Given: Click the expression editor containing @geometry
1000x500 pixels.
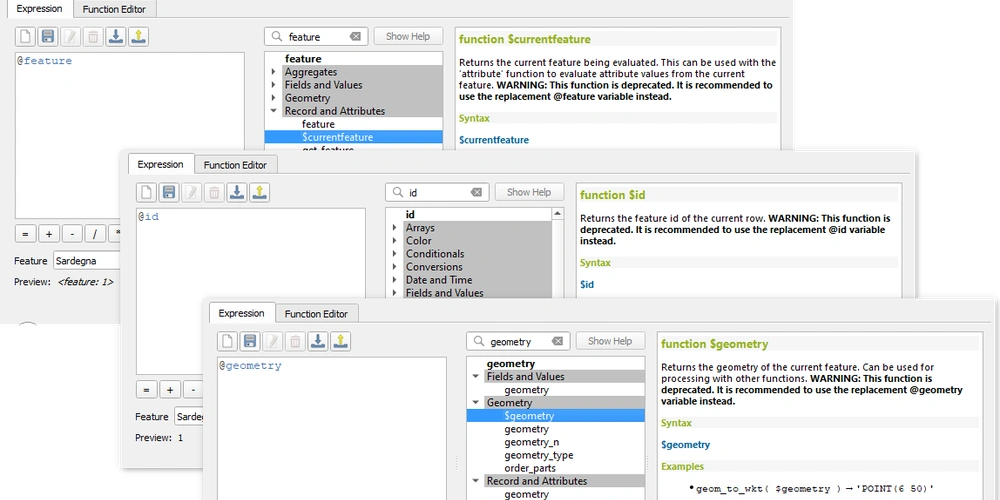Looking at the screenshot, I should click(332, 429).
